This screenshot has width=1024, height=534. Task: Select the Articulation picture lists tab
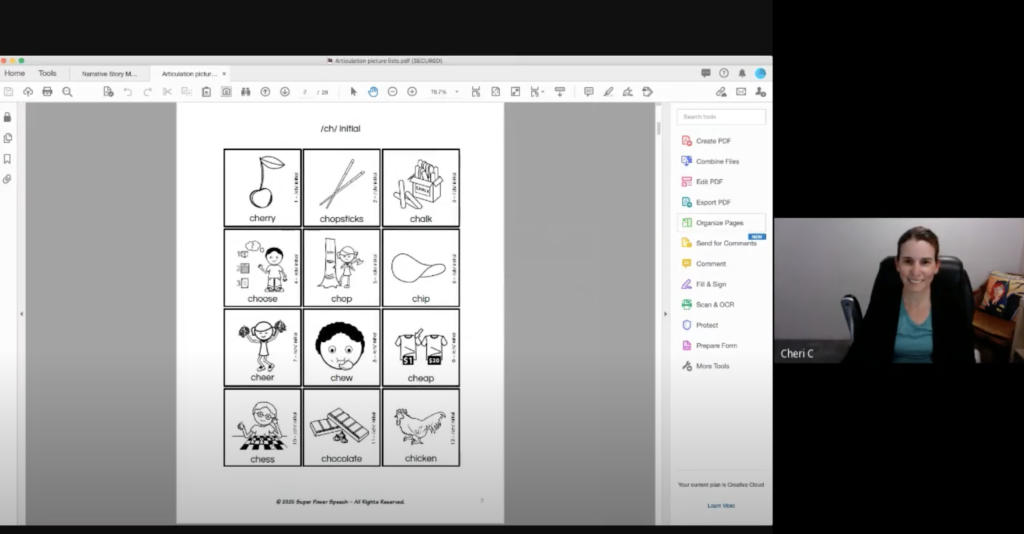[189, 74]
